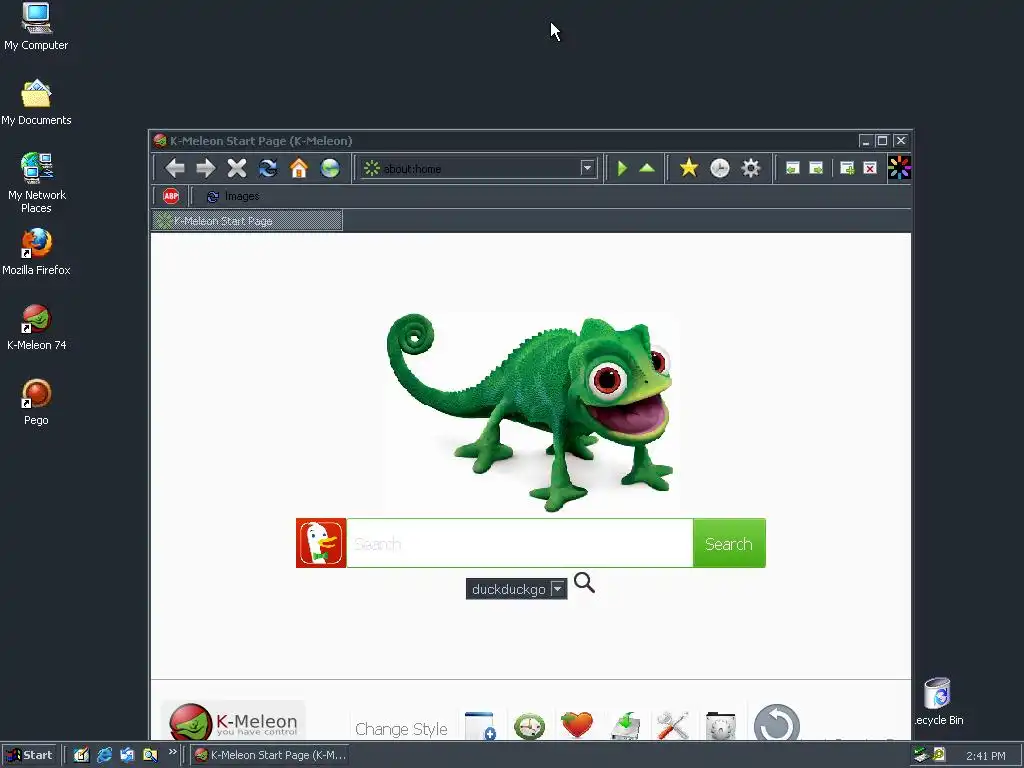The image size is (1024, 768).
Task: Click the new tab page icon in footer
Action: point(480,726)
